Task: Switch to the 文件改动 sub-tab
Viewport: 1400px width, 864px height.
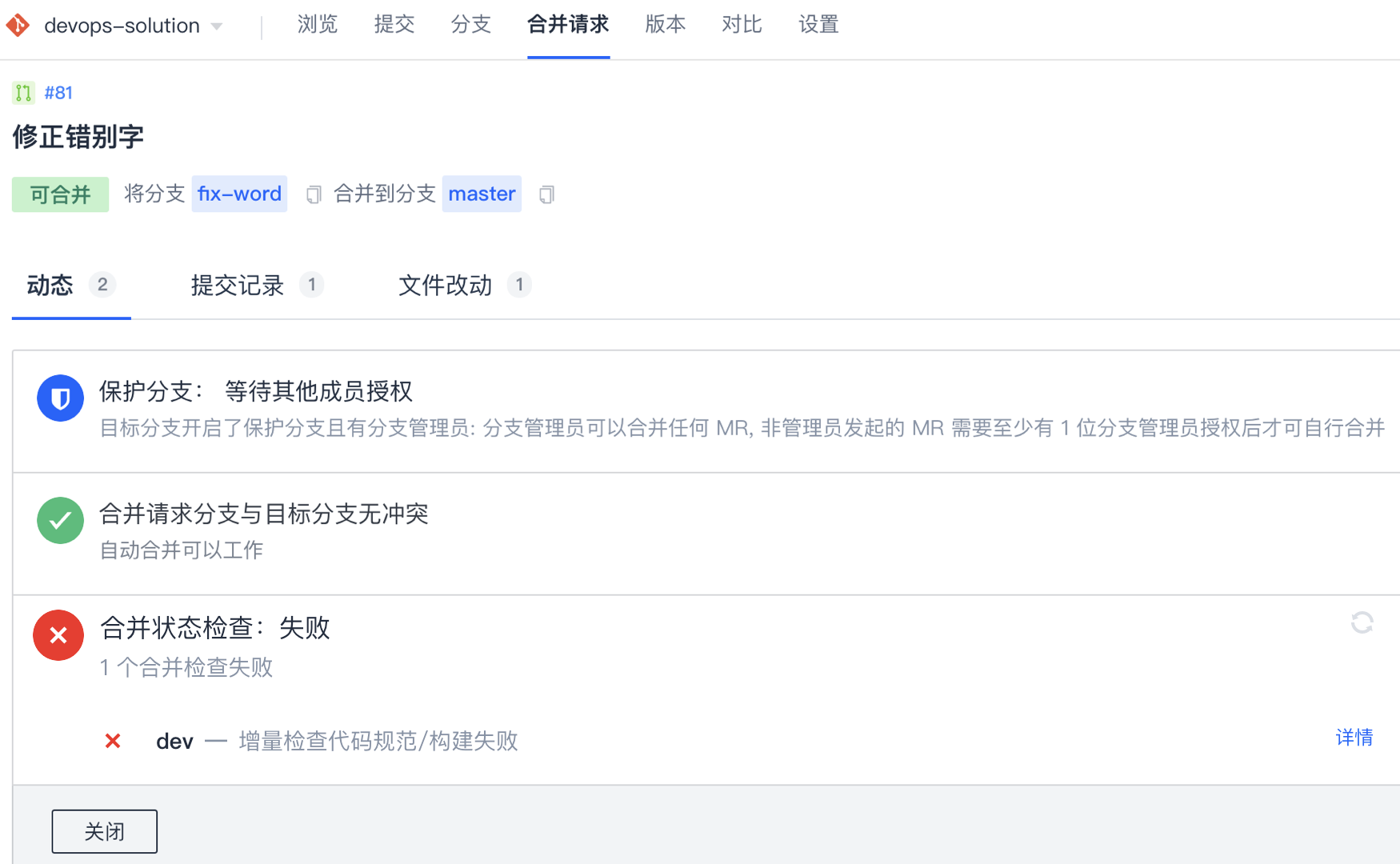Action: coord(465,285)
